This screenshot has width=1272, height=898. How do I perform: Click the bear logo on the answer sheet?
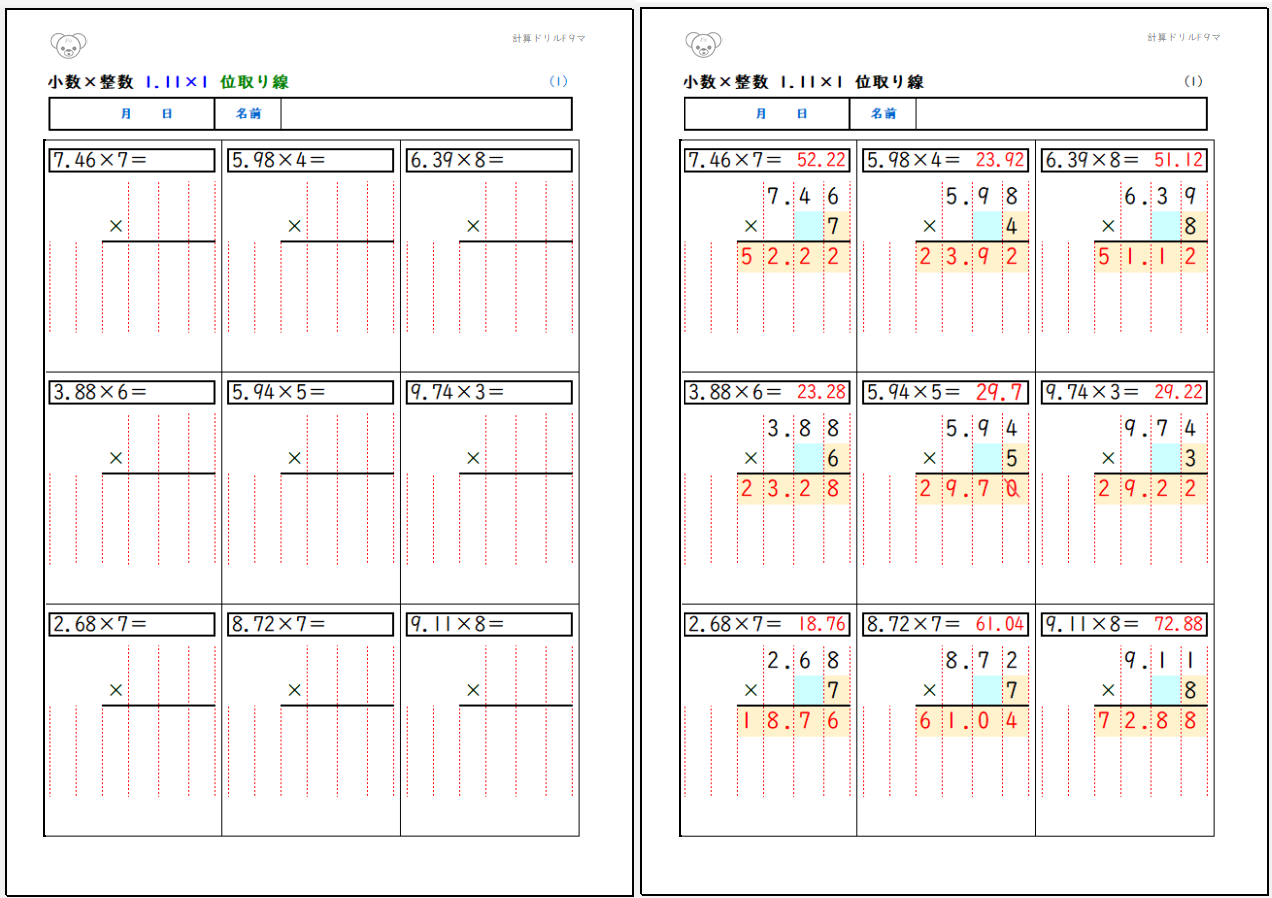coord(704,45)
